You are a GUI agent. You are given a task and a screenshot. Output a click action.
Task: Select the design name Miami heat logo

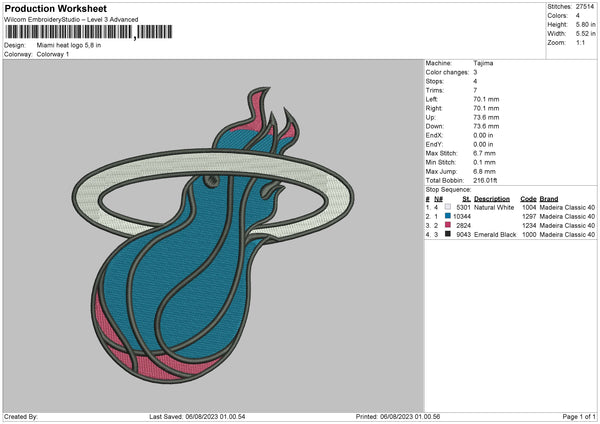[x=69, y=45]
